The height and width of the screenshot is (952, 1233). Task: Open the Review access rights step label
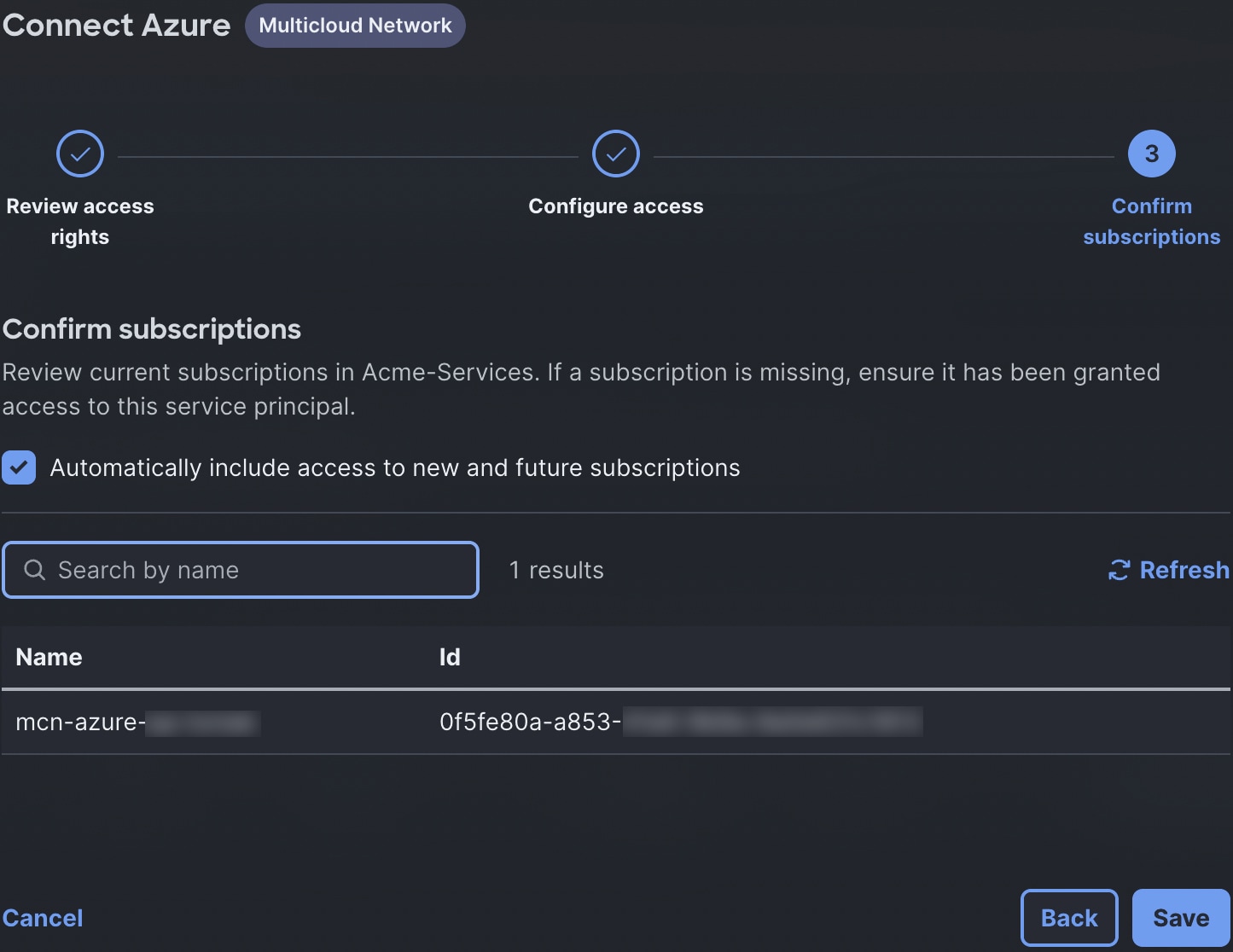pyautogui.click(x=80, y=222)
